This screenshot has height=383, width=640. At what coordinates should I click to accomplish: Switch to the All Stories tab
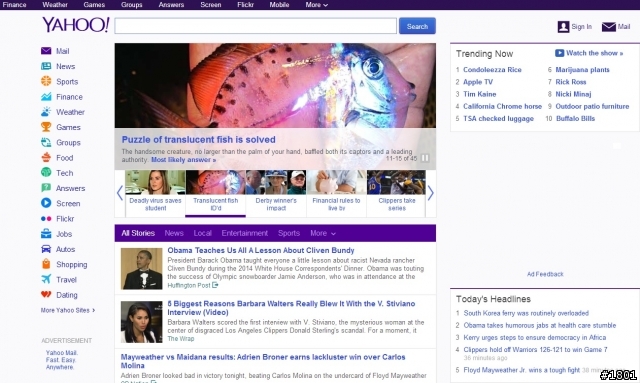coord(138,233)
